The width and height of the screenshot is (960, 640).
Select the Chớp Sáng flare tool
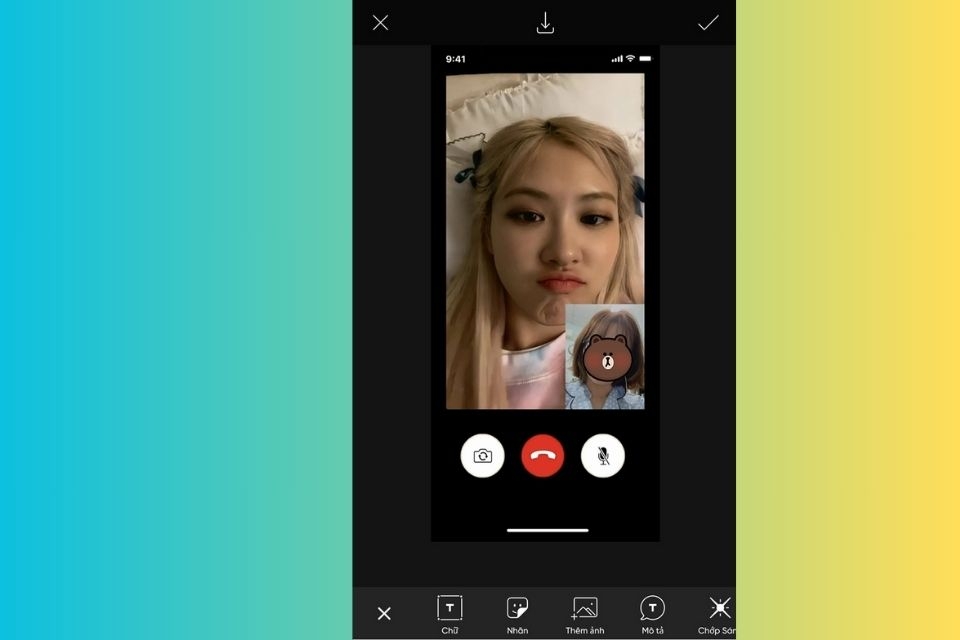click(x=717, y=614)
